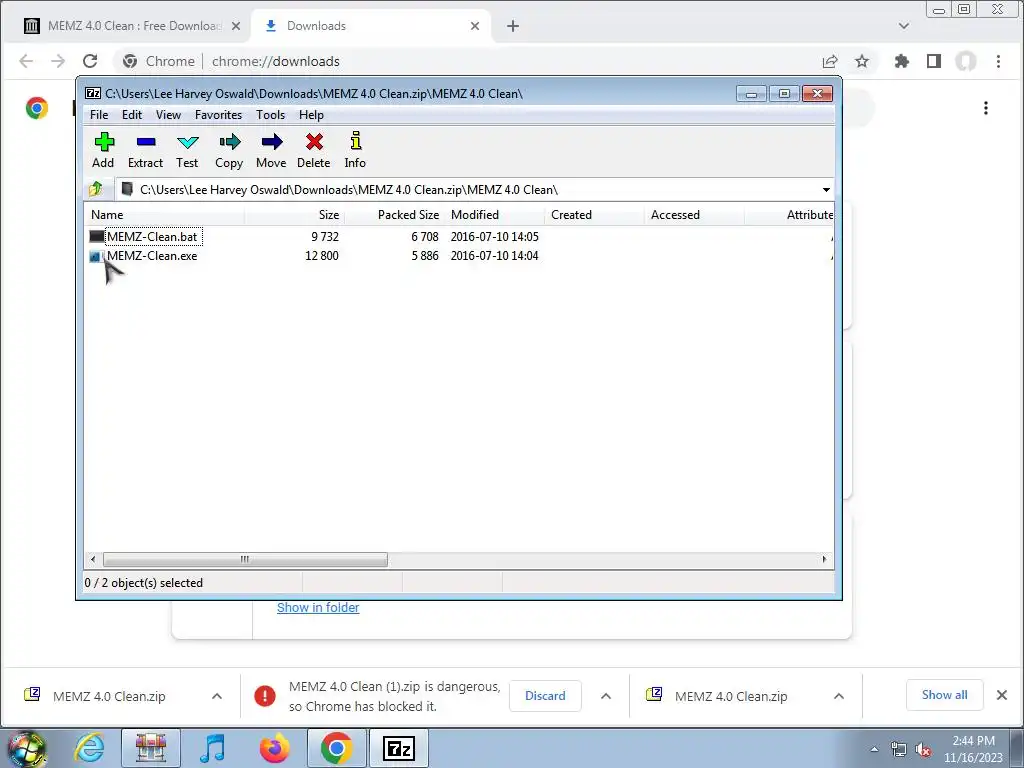This screenshot has height=768, width=1024.
Task: Sort files by the Name column
Action: (x=165, y=215)
